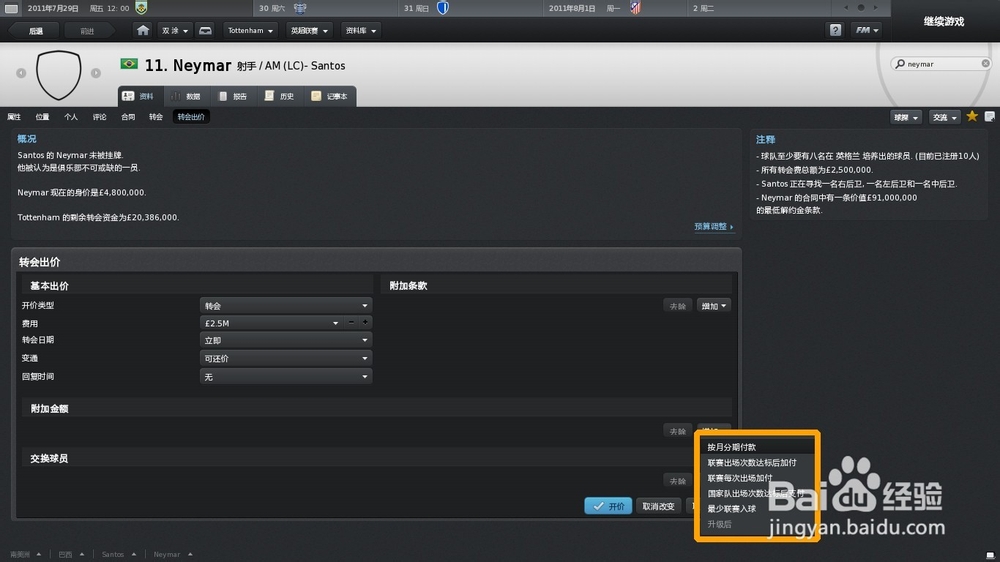Click the 继续游戏 continue game button
This screenshot has width=1000, height=562.
coord(944,21)
